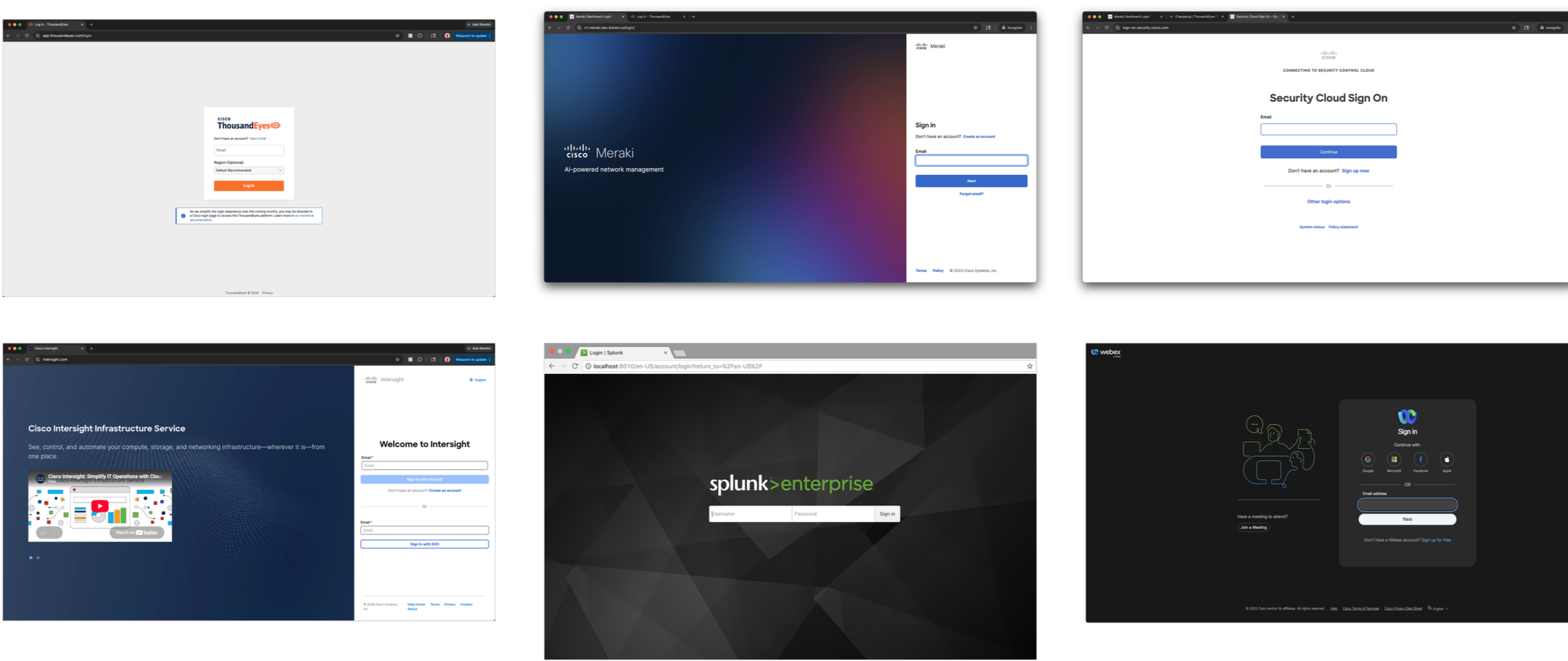Switch to the Log in - ThousandEyes tab
Screen dimensions: 1568x661
coord(56,24)
